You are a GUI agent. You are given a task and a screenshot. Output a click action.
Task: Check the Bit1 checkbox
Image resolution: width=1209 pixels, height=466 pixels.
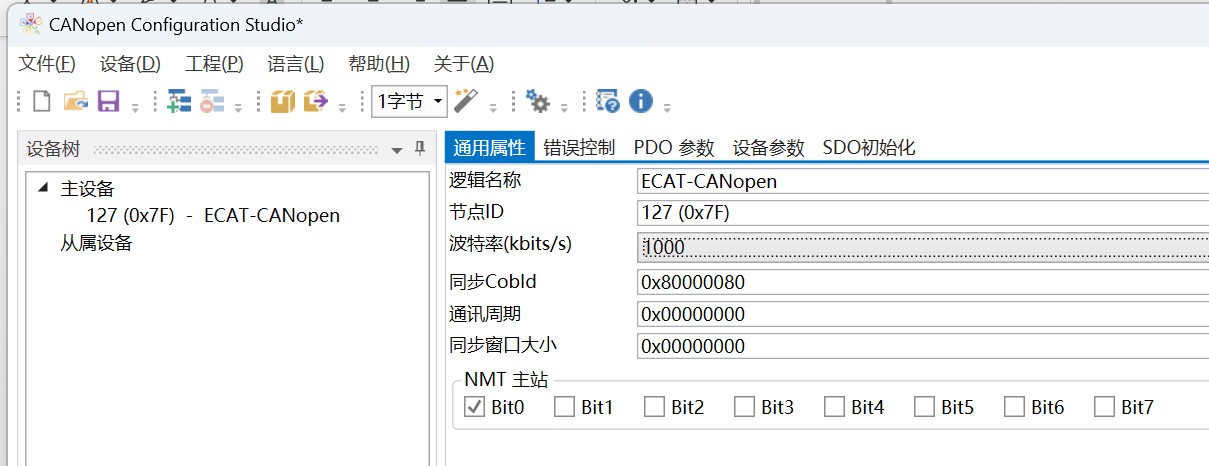(x=565, y=407)
